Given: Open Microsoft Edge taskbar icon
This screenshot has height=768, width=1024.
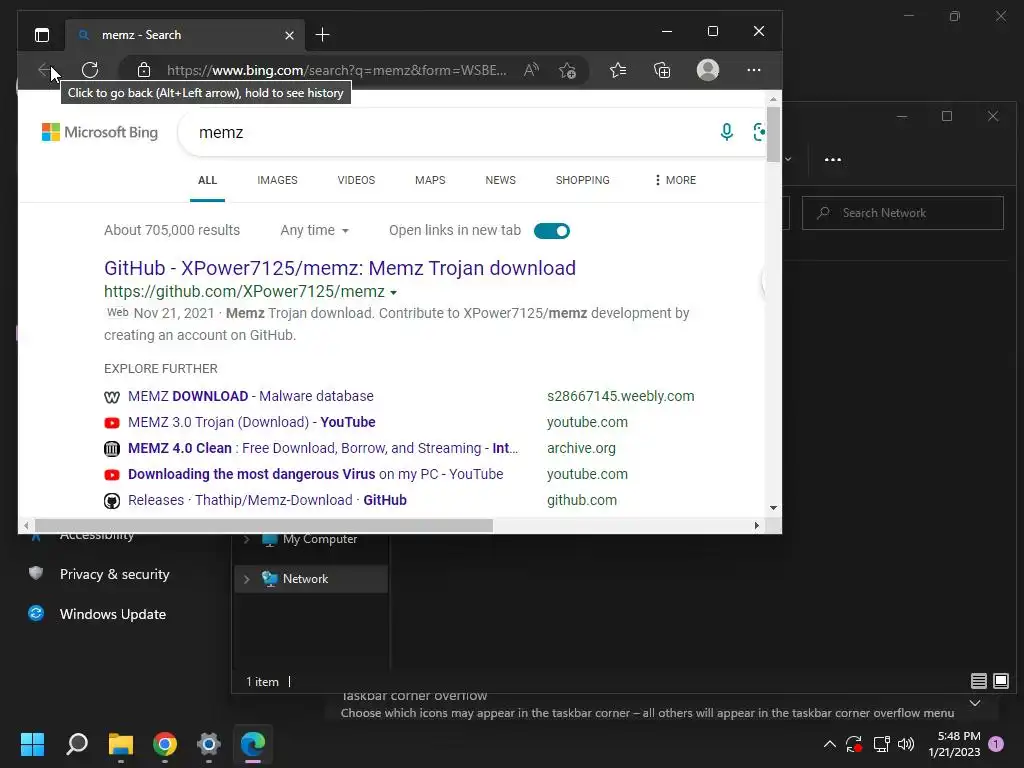Looking at the screenshot, I should 253,744.
